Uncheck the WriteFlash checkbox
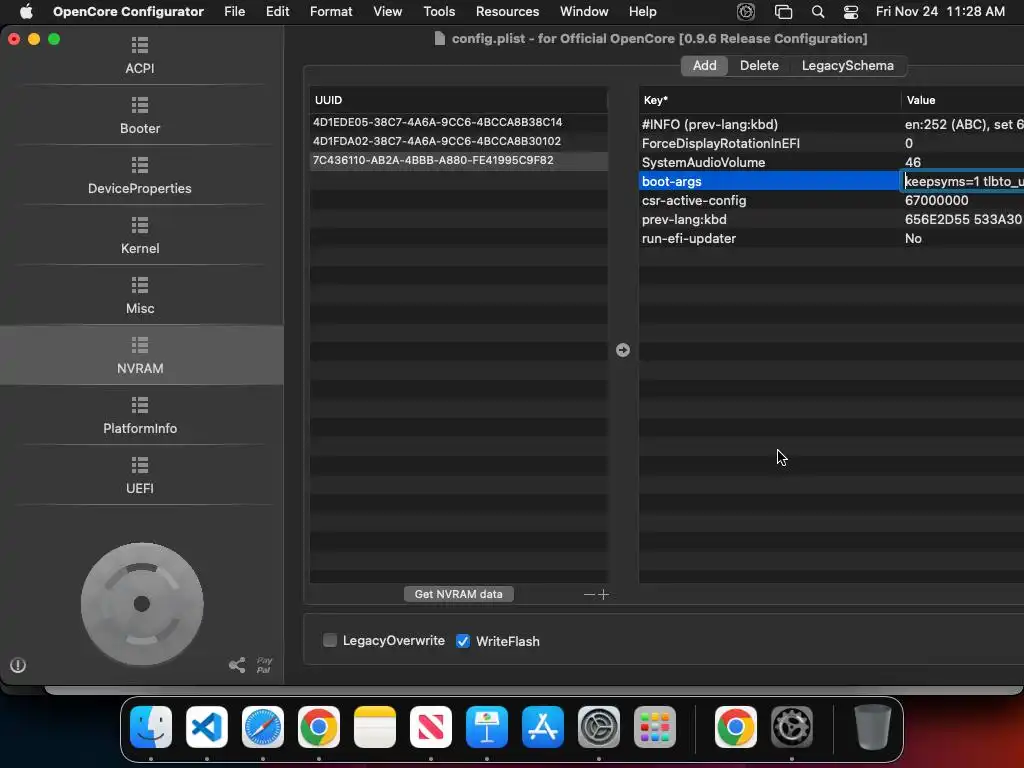The height and width of the screenshot is (768, 1024). [463, 641]
